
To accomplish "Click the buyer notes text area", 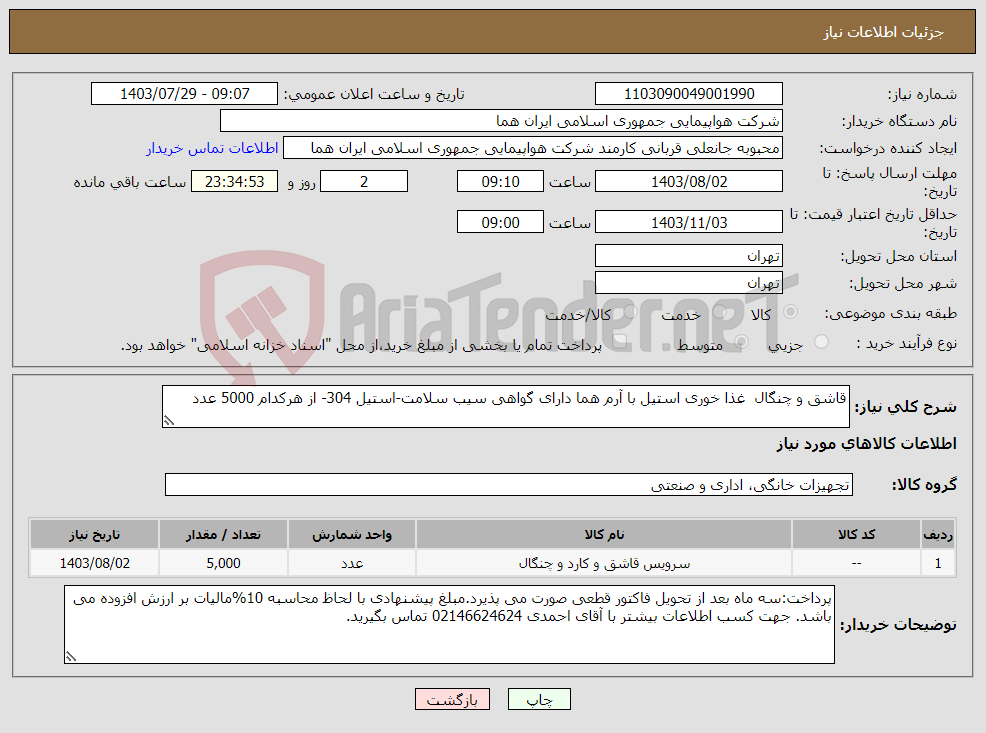I will (449, 624).
